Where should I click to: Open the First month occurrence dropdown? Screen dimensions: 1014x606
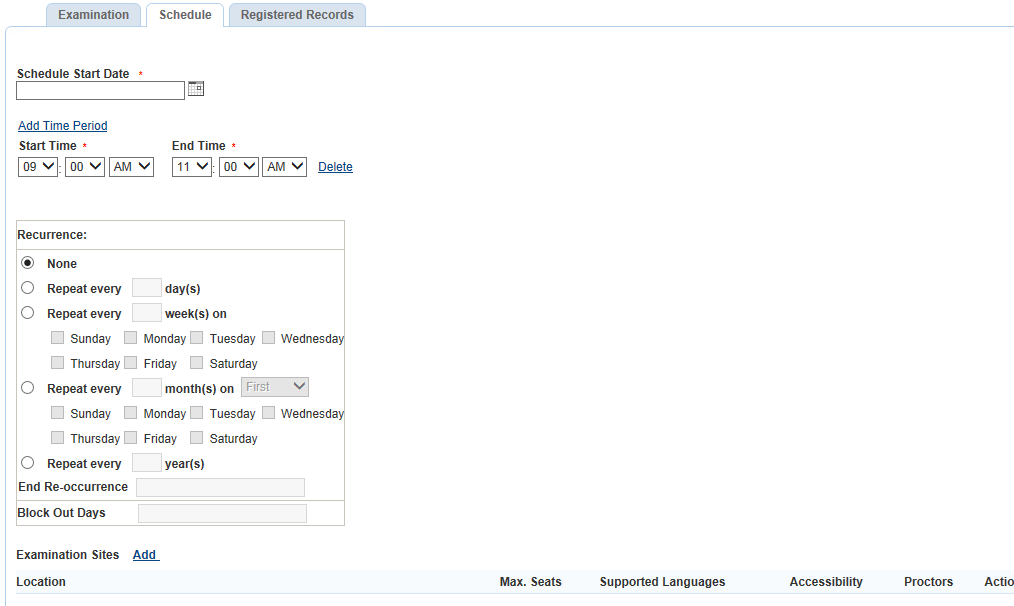(274, 387)
